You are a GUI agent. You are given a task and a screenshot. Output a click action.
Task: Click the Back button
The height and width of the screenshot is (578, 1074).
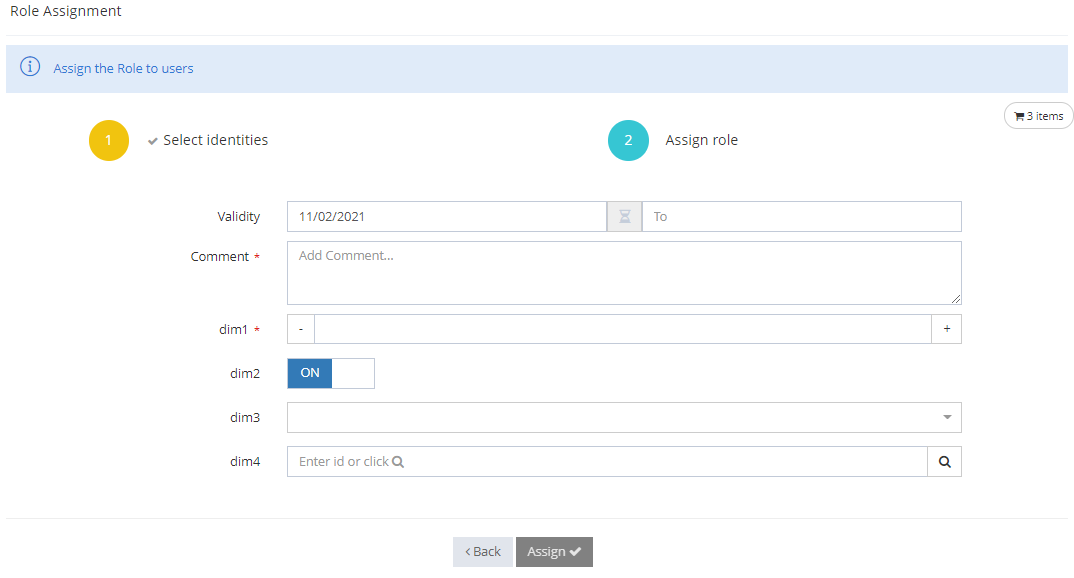point(483,552)
